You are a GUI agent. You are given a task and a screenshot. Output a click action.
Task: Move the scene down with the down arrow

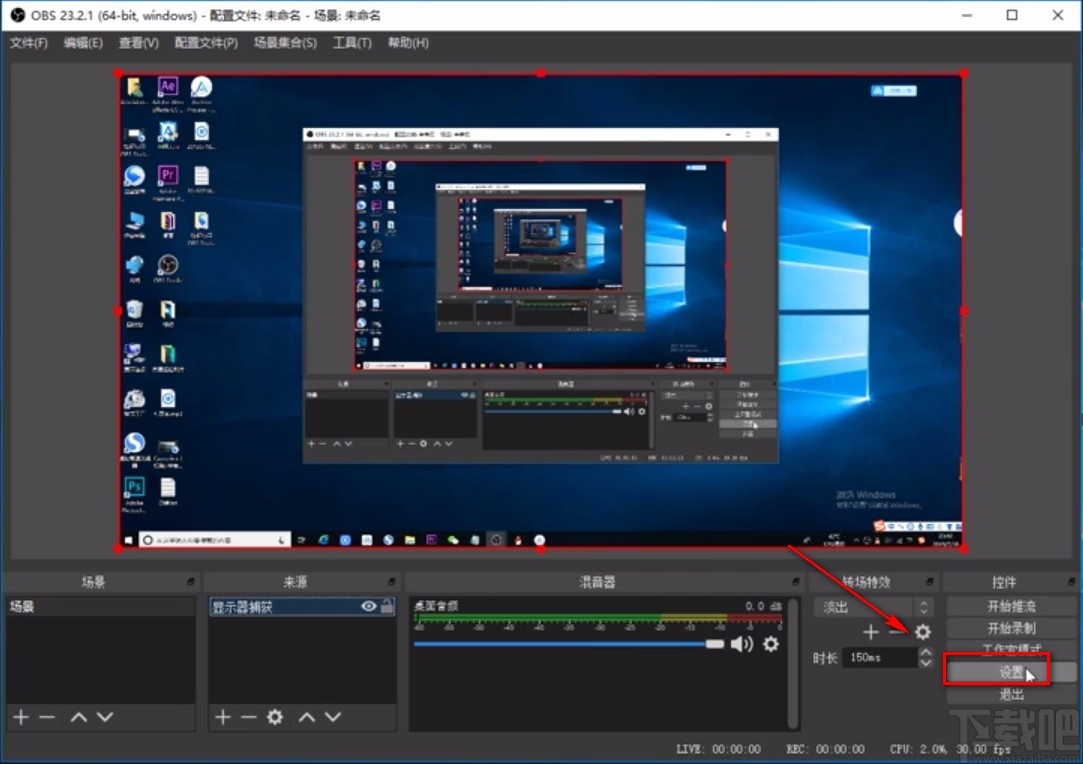click(x=103, y=717)
